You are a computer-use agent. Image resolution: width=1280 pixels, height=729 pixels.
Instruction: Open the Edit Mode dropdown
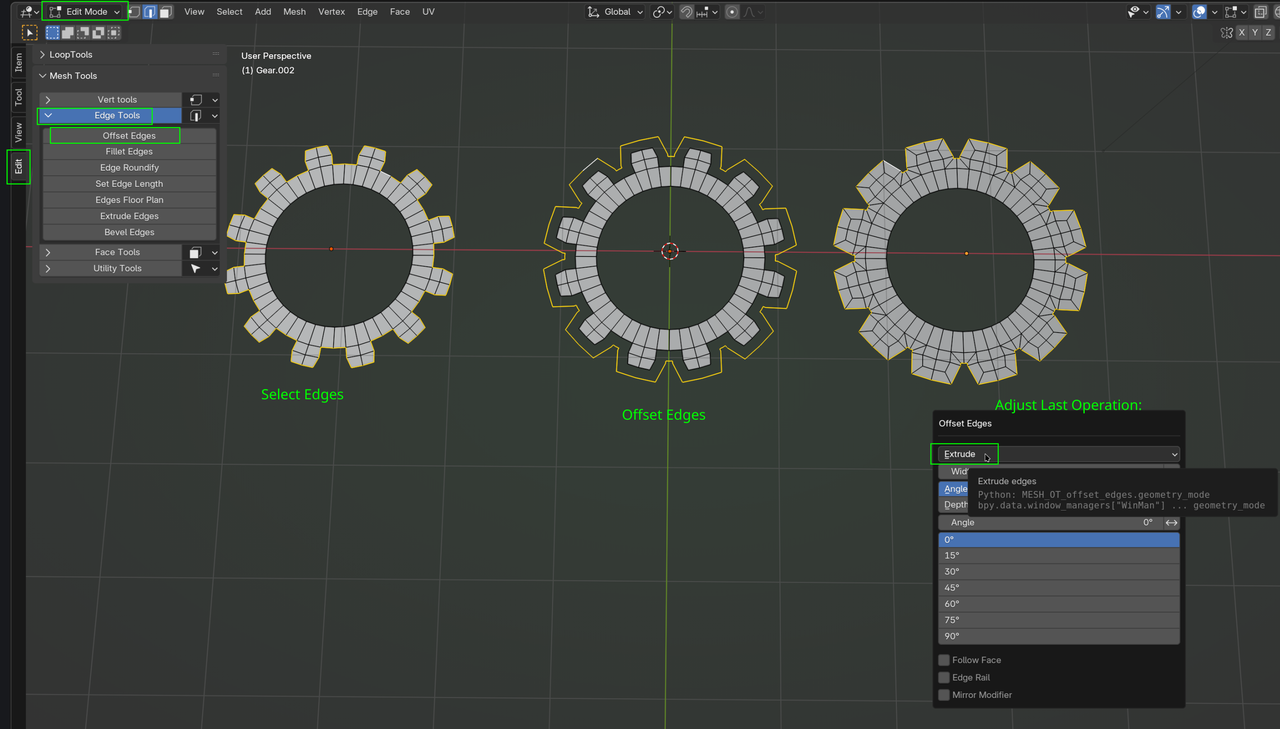[x=85, y=11]
